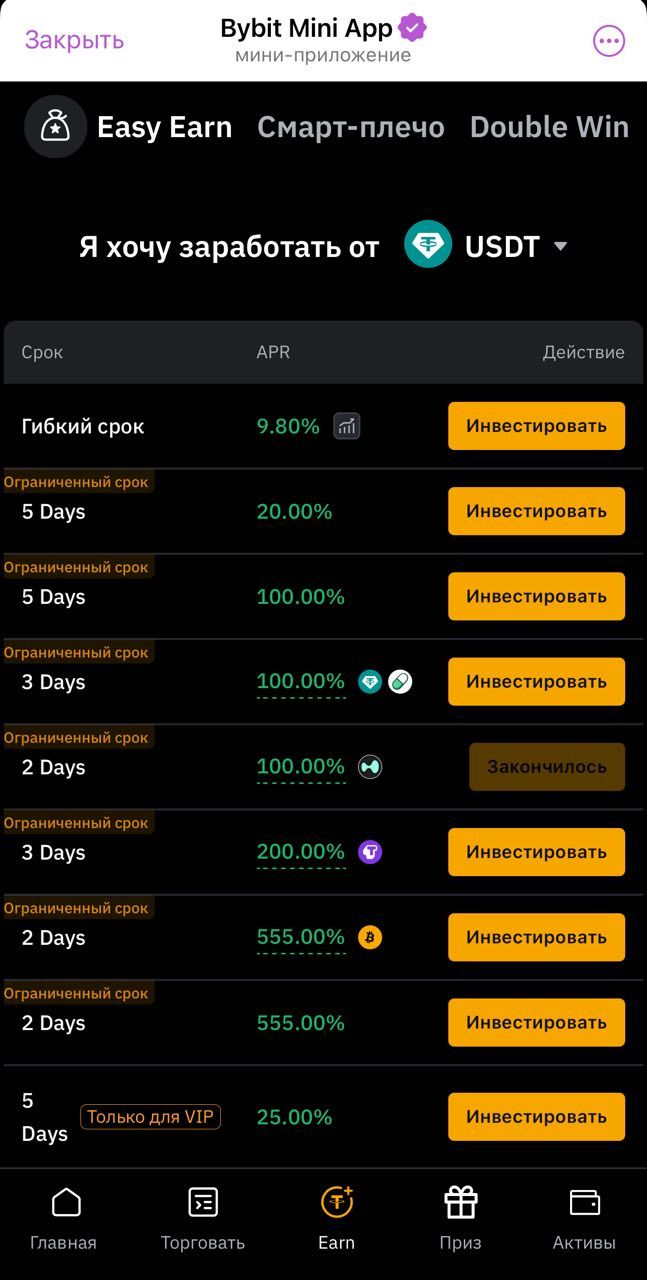Select the Торговать trading icon
This screenshot has height=1280, width=647.
pyautogui.click(x=201, y=1204)
